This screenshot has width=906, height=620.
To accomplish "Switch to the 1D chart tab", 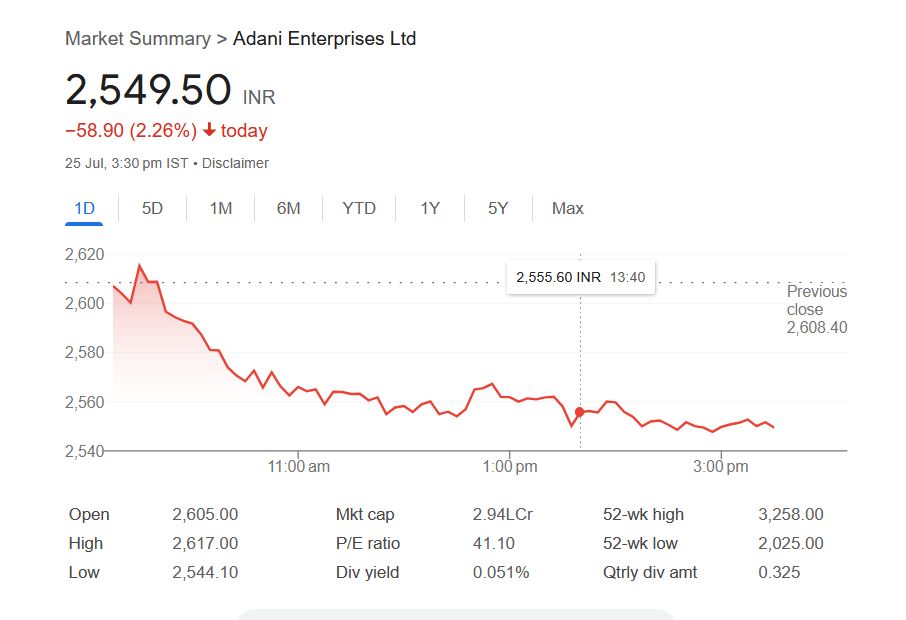I will coord(85,208).
